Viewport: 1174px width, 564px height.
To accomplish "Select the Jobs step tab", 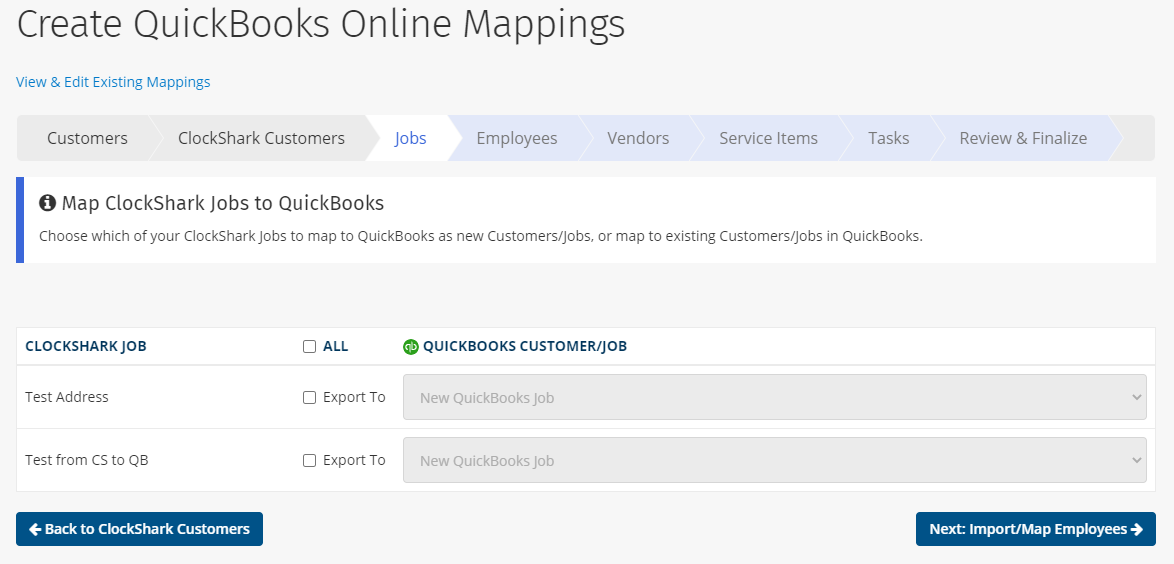I will (410, 138).
